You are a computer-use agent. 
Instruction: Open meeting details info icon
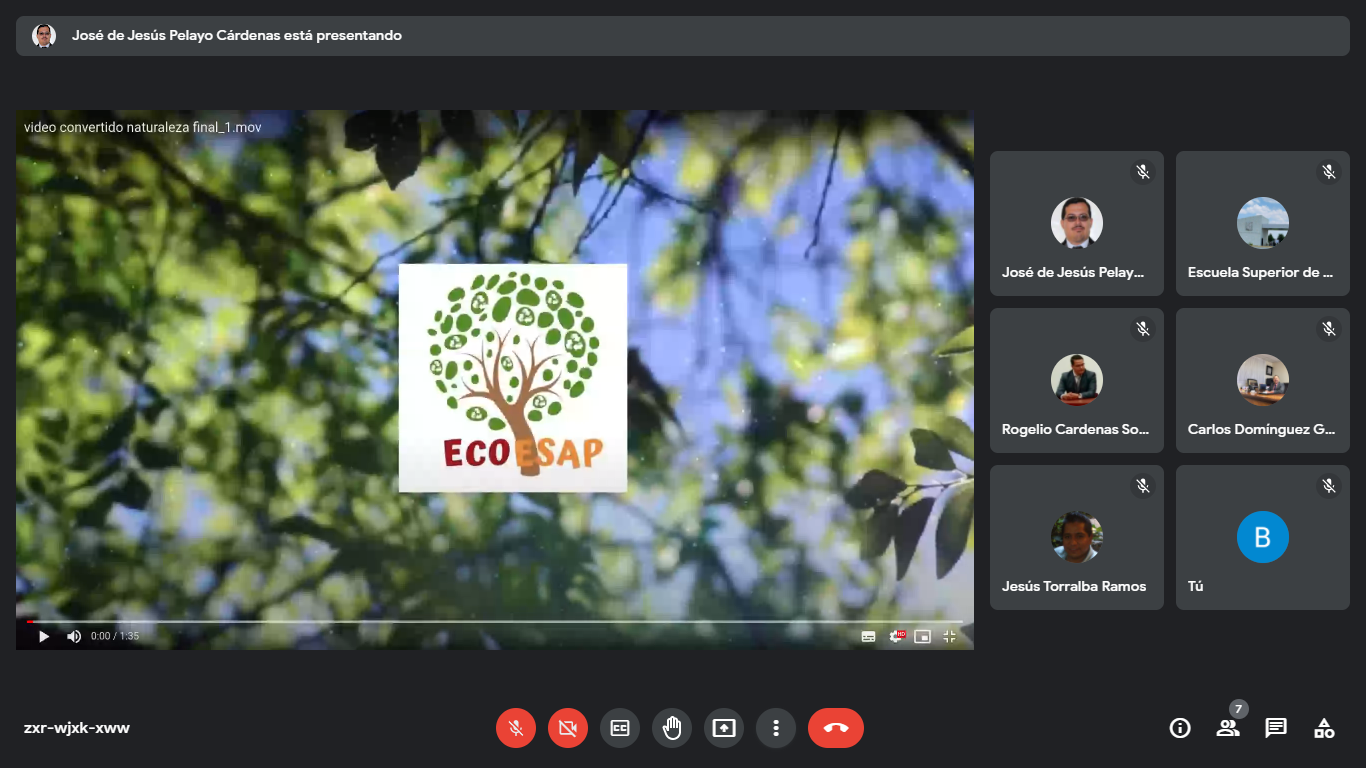(x=1180, y=728)
